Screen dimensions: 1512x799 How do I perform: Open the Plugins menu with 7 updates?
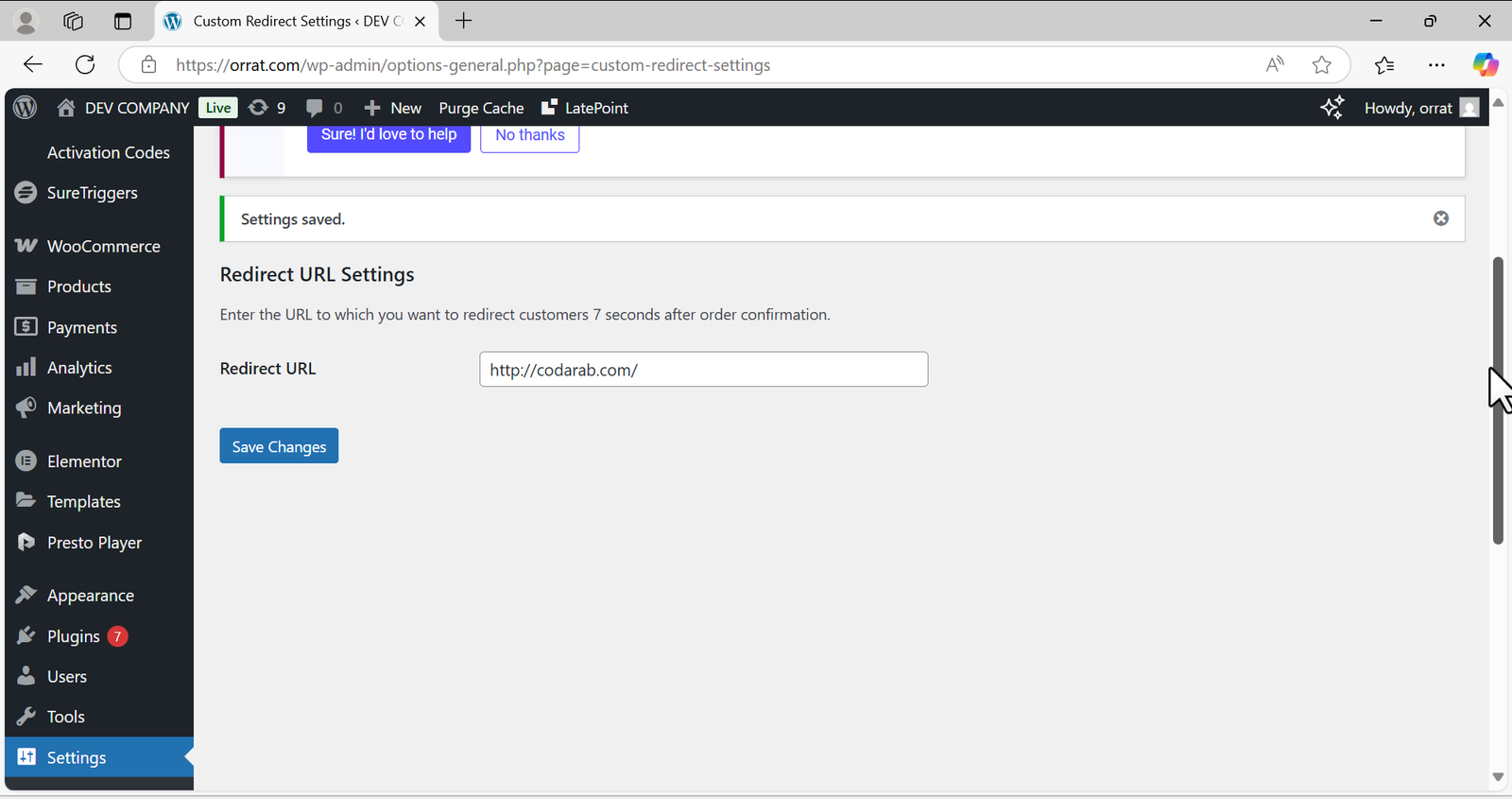[x=99, y=636]
